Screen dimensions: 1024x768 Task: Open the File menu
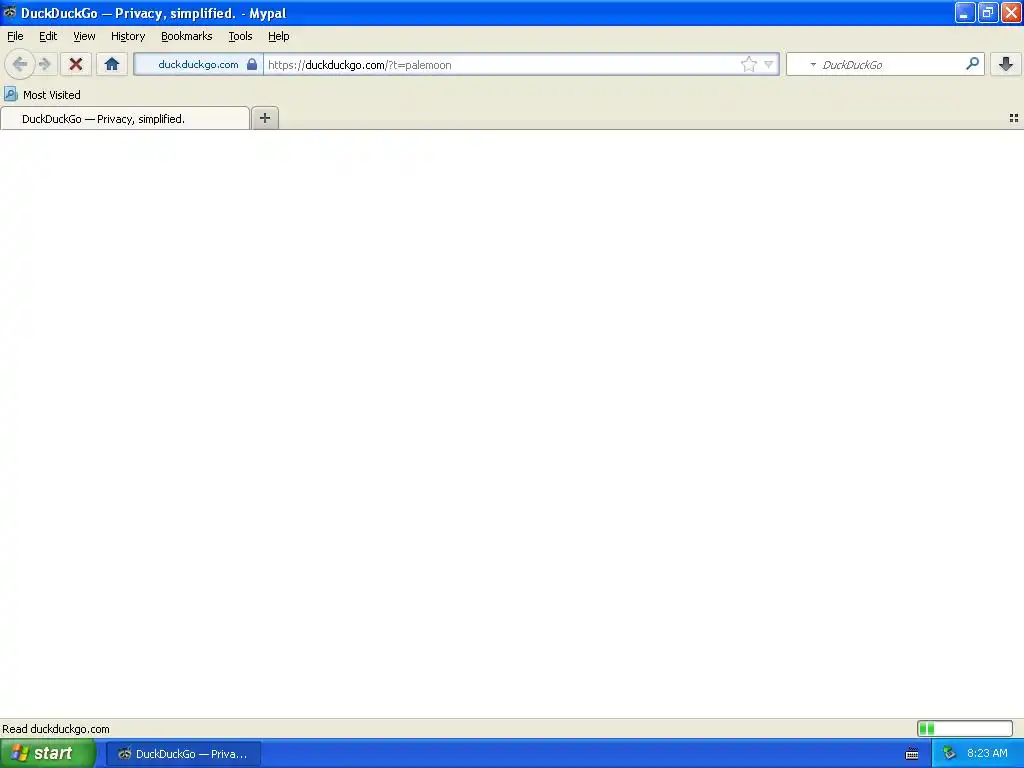(15, 36)
